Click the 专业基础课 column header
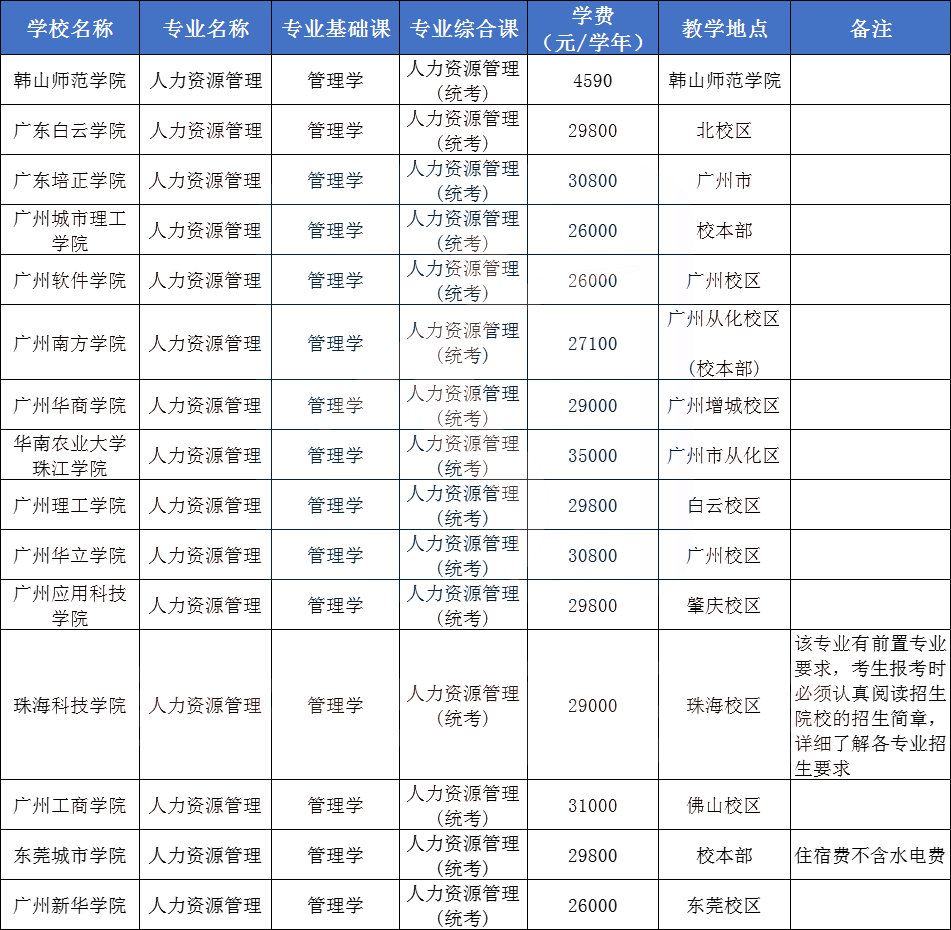 point(336,29)
